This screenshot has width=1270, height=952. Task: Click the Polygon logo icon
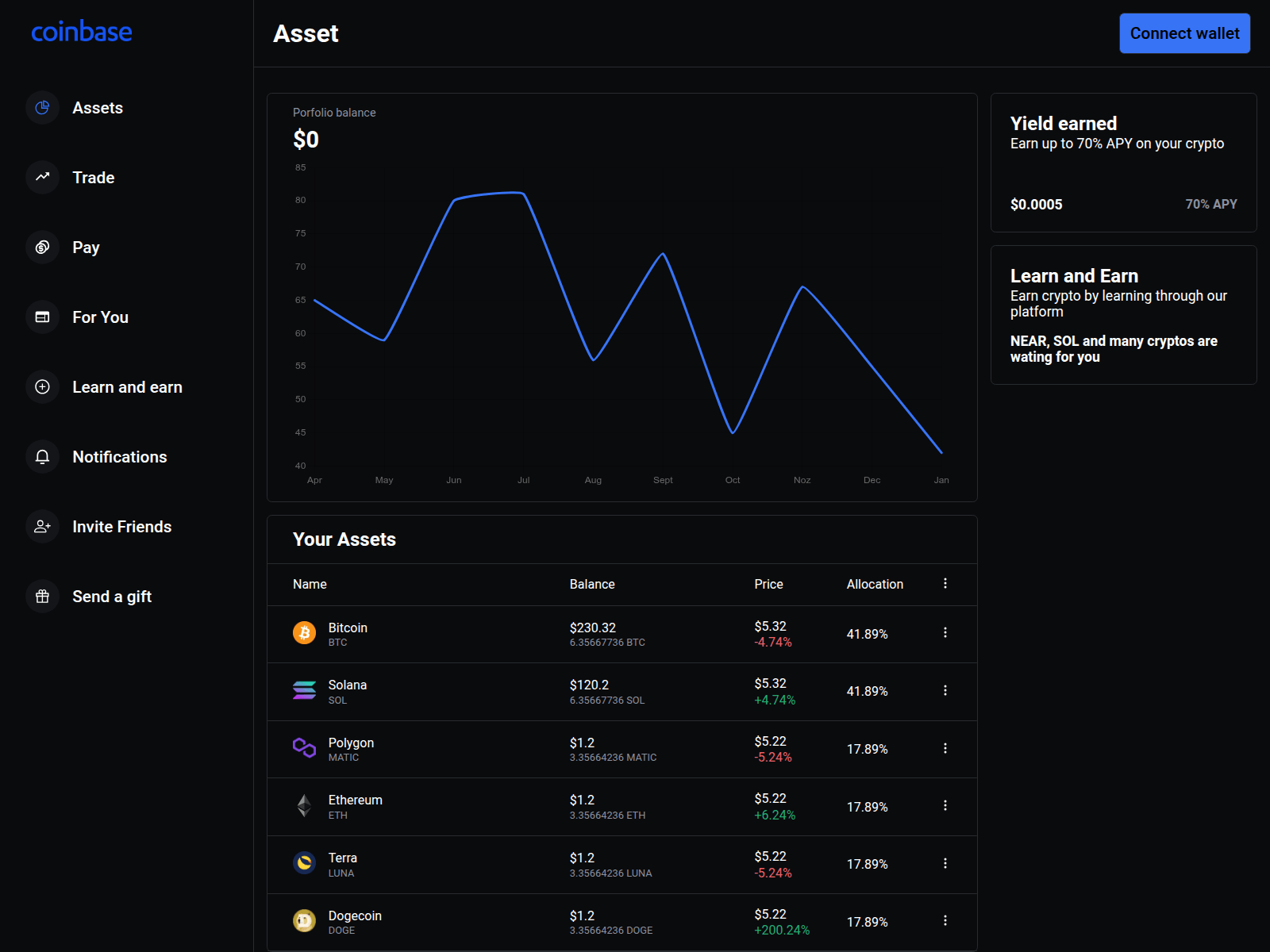[305, 748]
